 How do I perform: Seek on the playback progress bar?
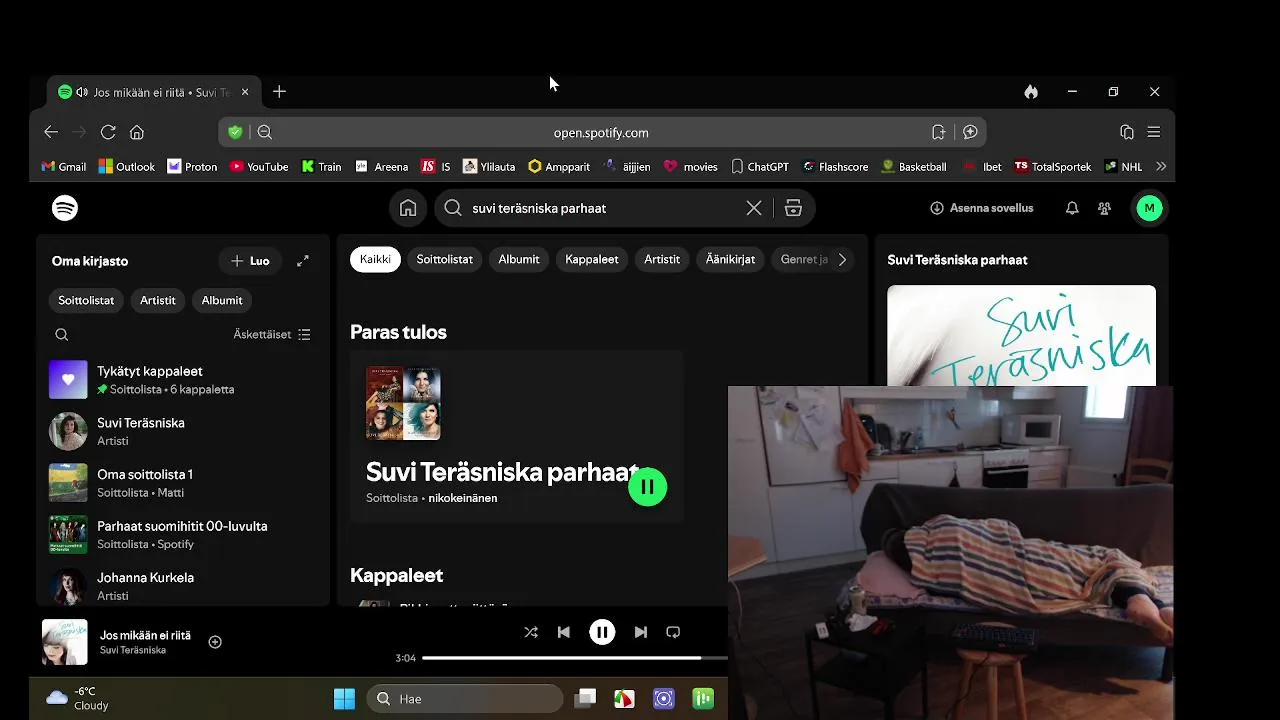(x=575, y=658)
